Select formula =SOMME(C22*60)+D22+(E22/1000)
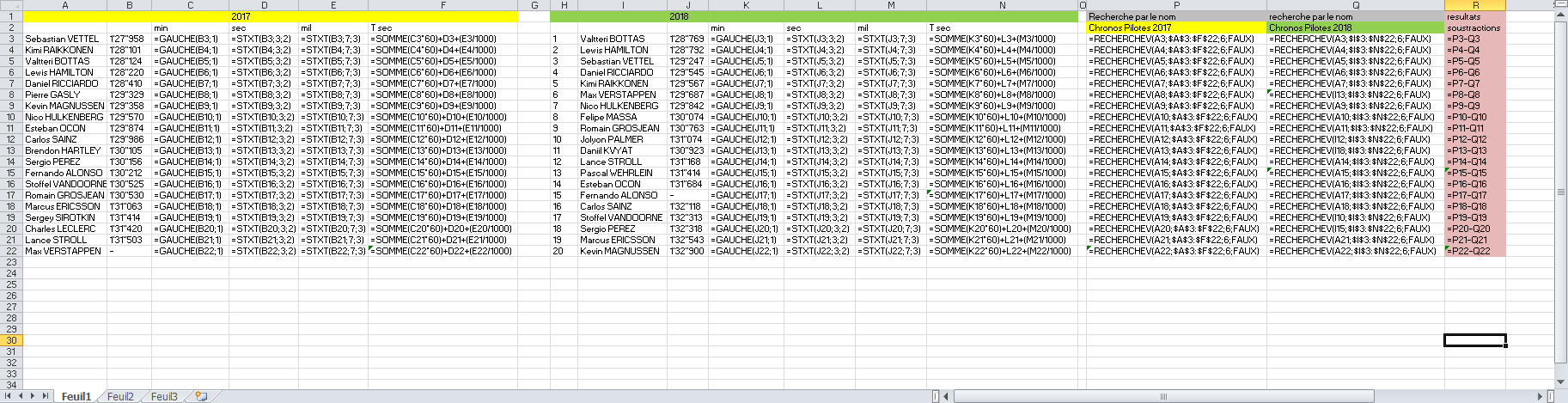 (x=443, y=251)
